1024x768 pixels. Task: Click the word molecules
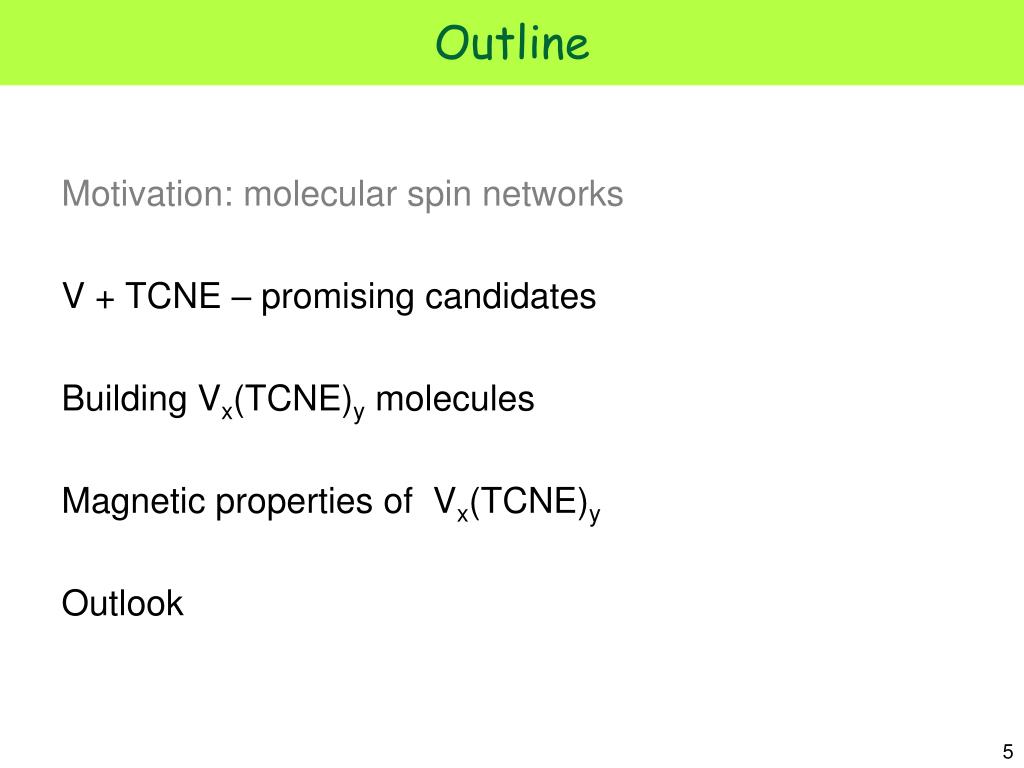tap(455, 398)
